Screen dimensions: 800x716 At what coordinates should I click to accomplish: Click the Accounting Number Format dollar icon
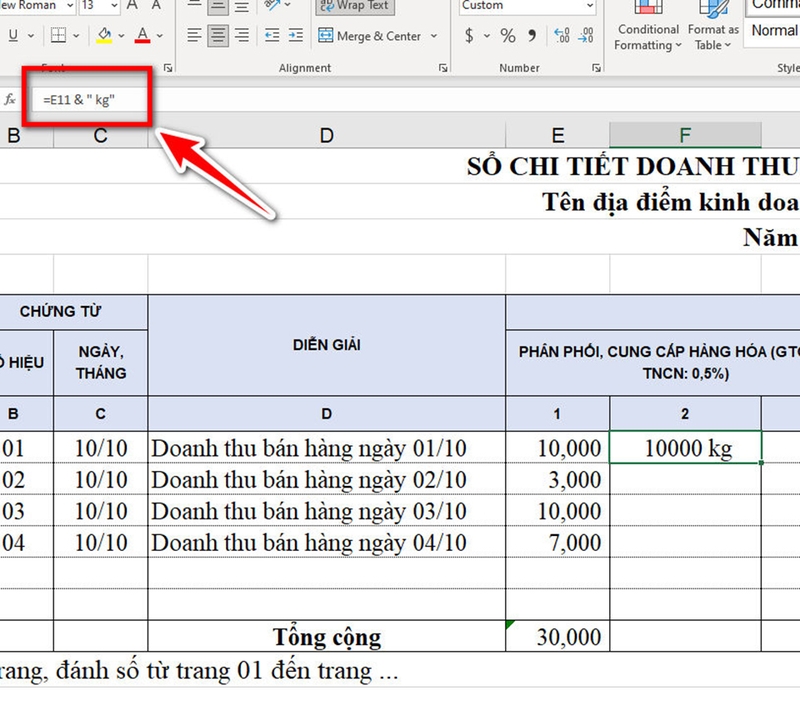[x=469, y=35]
